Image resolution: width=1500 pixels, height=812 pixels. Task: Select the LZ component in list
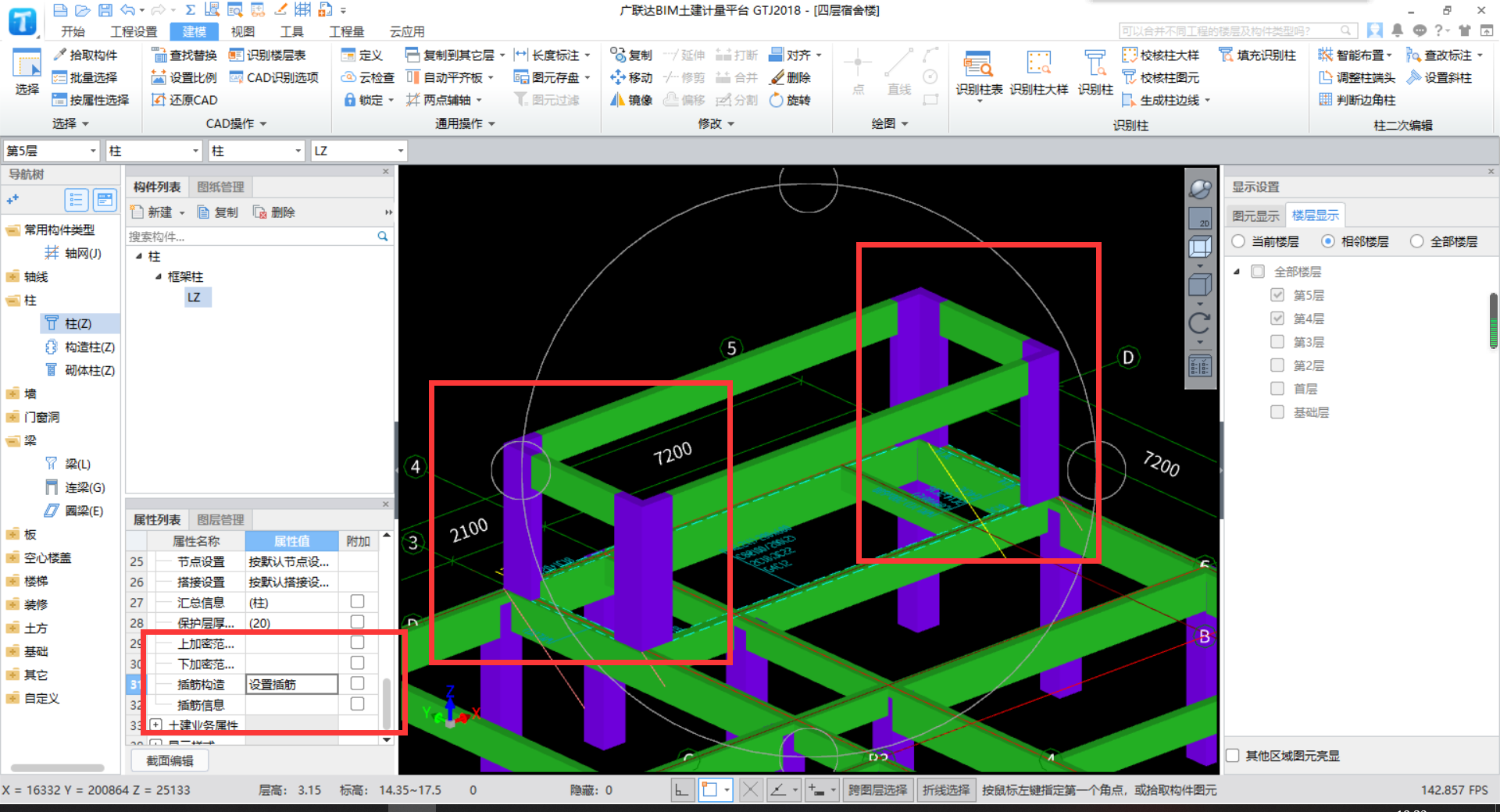[197, 297]
